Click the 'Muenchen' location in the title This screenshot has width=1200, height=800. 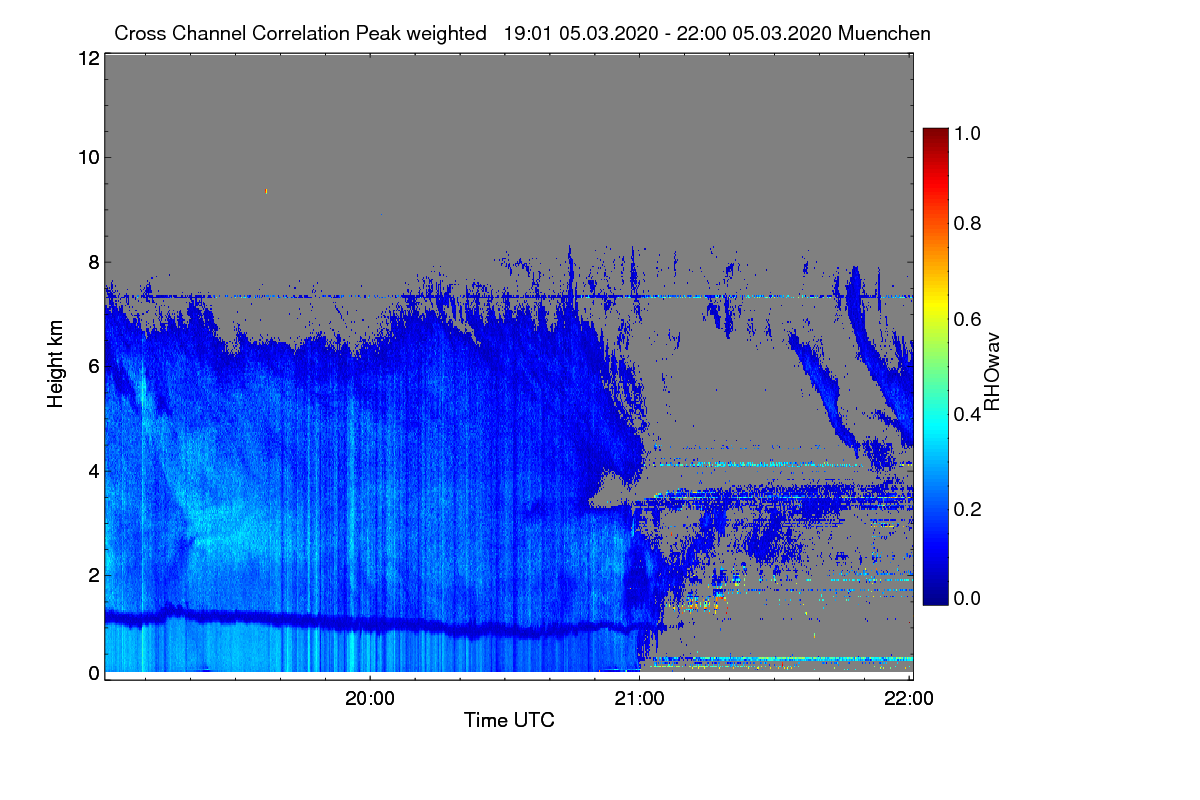pos(884,33)
